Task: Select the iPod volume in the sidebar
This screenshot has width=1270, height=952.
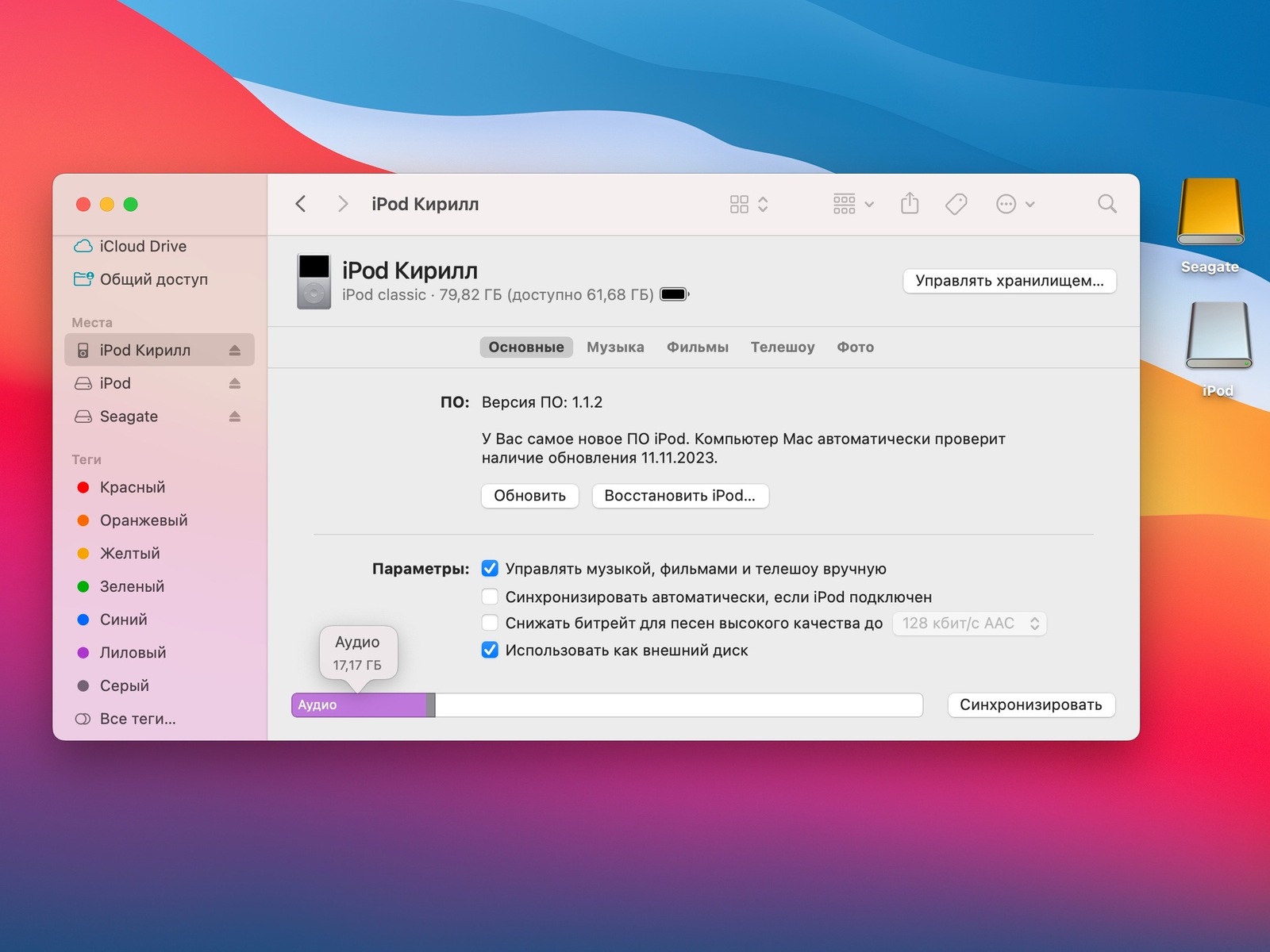Action: click(x=159, y=383)
